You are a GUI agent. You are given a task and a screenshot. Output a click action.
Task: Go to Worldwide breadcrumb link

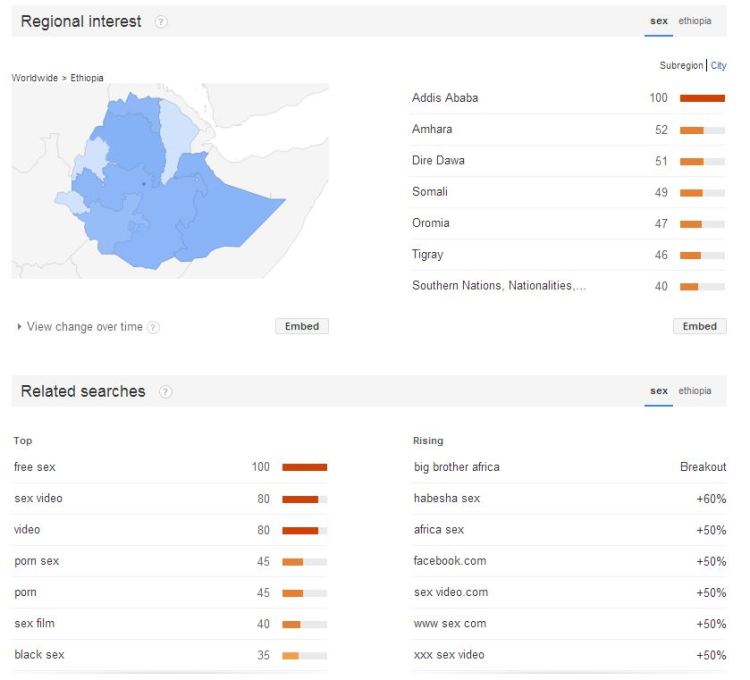[34, 78]
